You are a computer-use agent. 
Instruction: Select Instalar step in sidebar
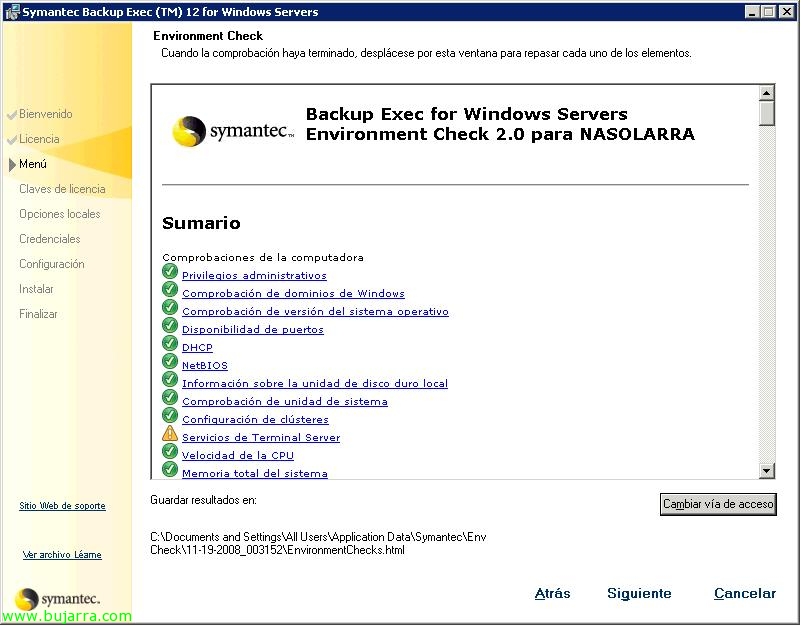coord(36,289)
